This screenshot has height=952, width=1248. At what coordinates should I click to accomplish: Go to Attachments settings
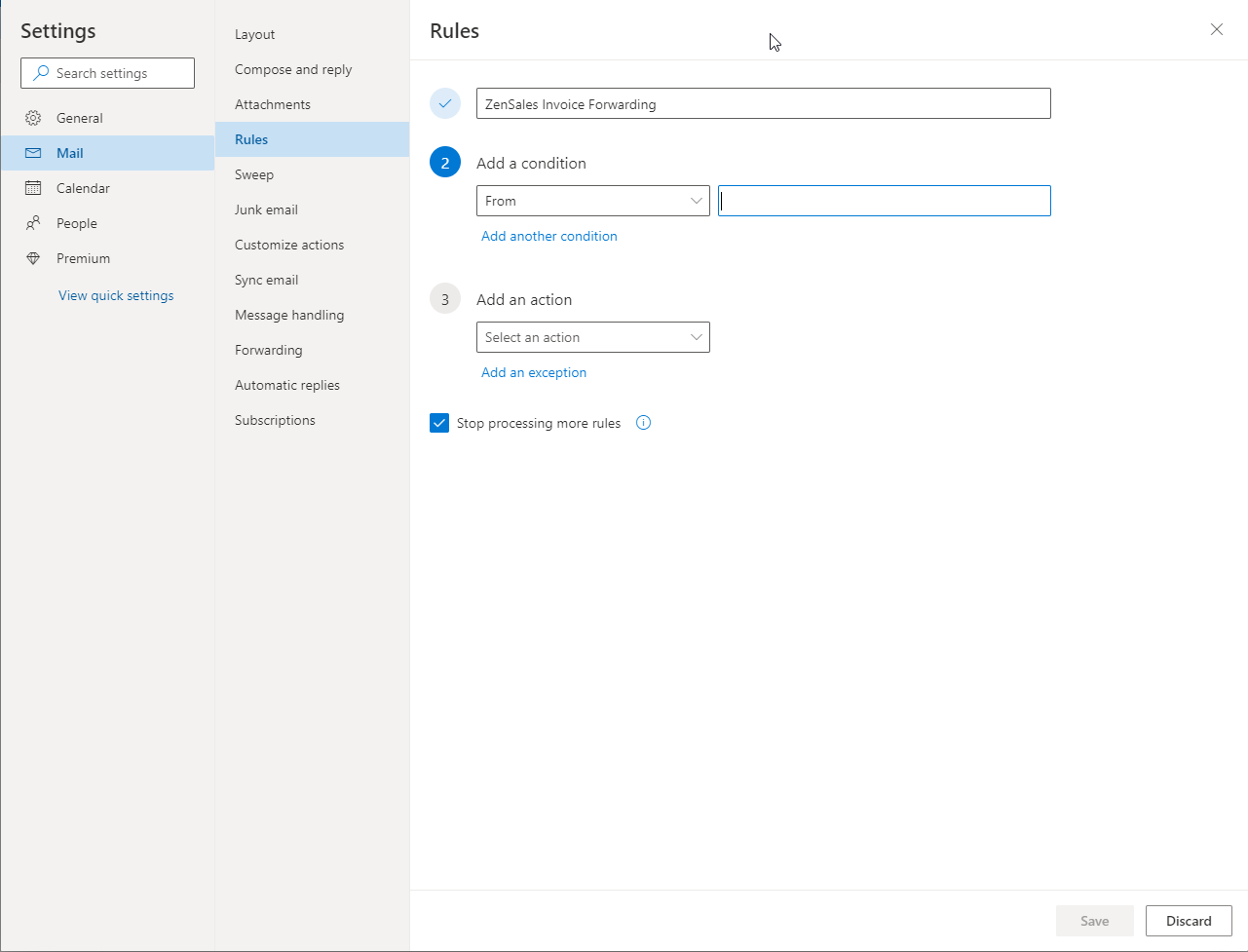pos(312,104)
